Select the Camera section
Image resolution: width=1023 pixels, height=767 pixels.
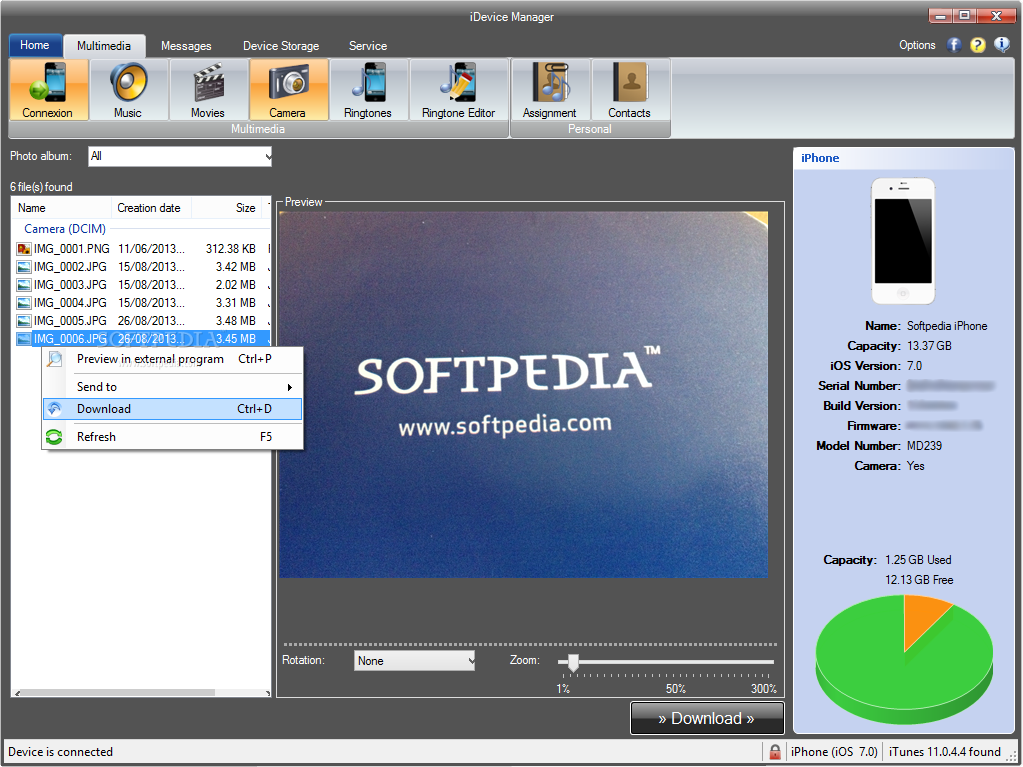pyautogui.click(x=288, y=89)
